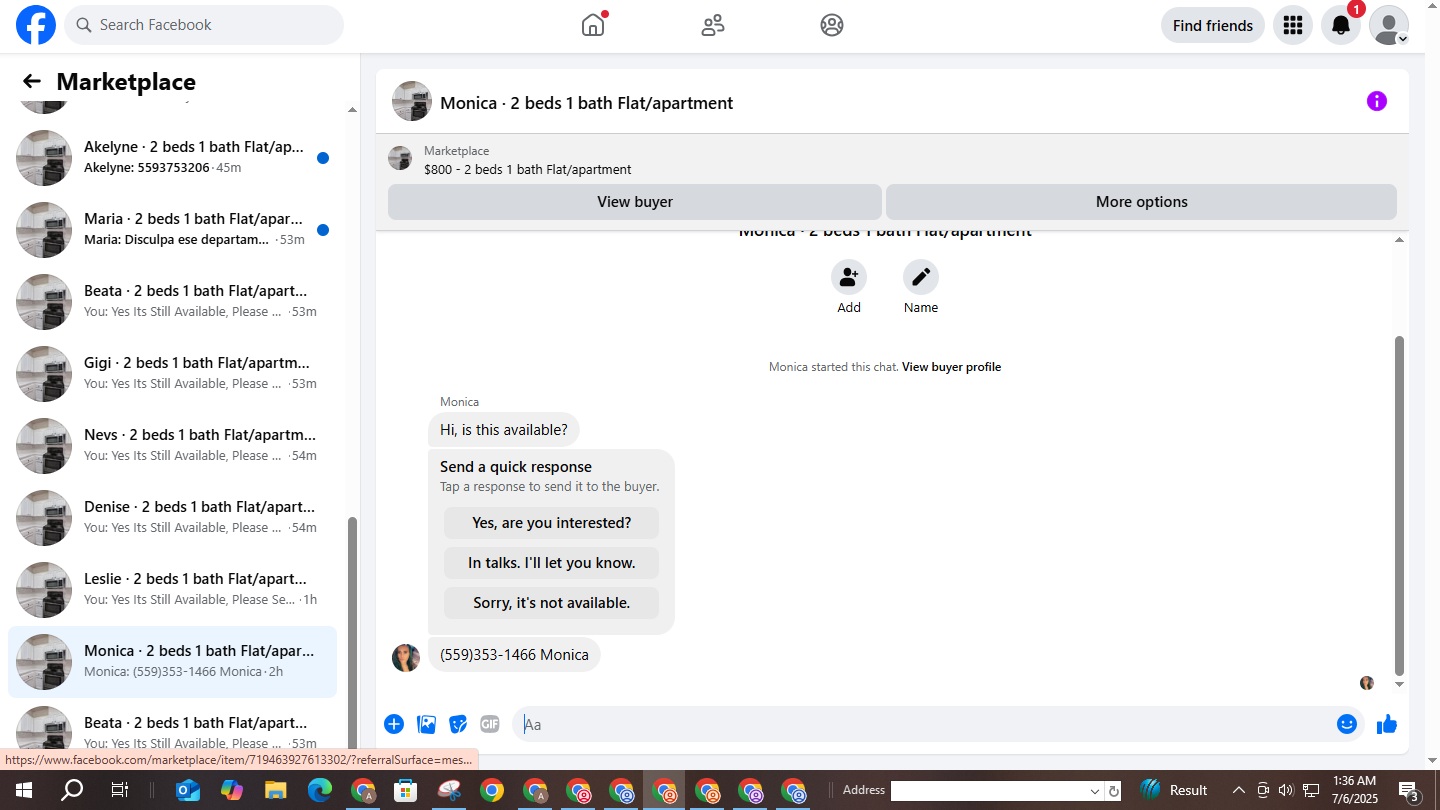Open Microsoft Edge from the taskbar

pos(319,790)
